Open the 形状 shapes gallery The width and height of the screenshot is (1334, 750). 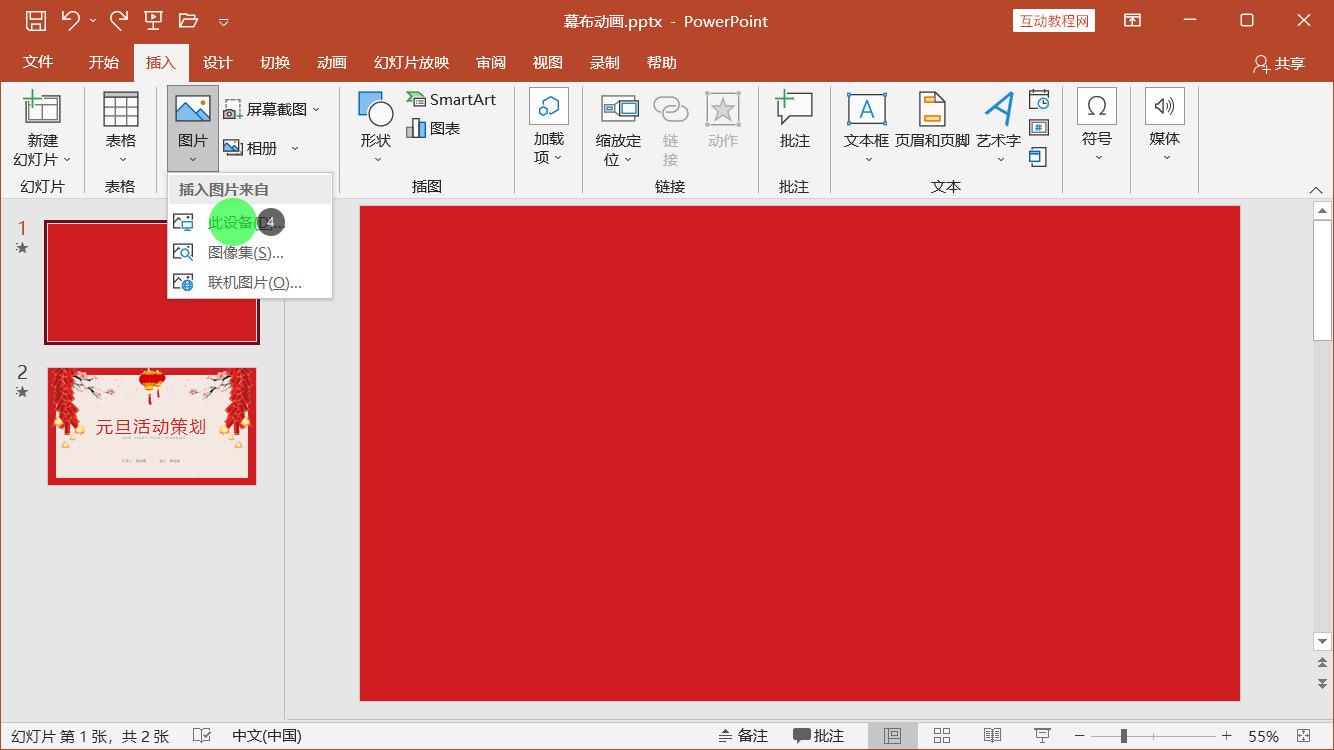376,129
